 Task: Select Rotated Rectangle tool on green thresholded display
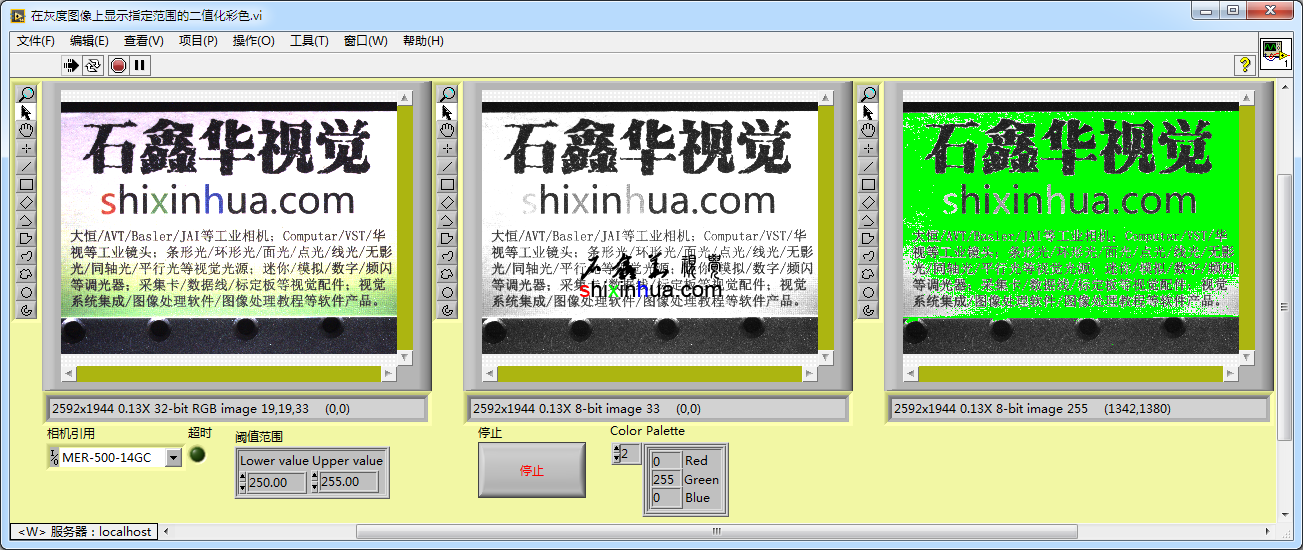click(869, 202)
